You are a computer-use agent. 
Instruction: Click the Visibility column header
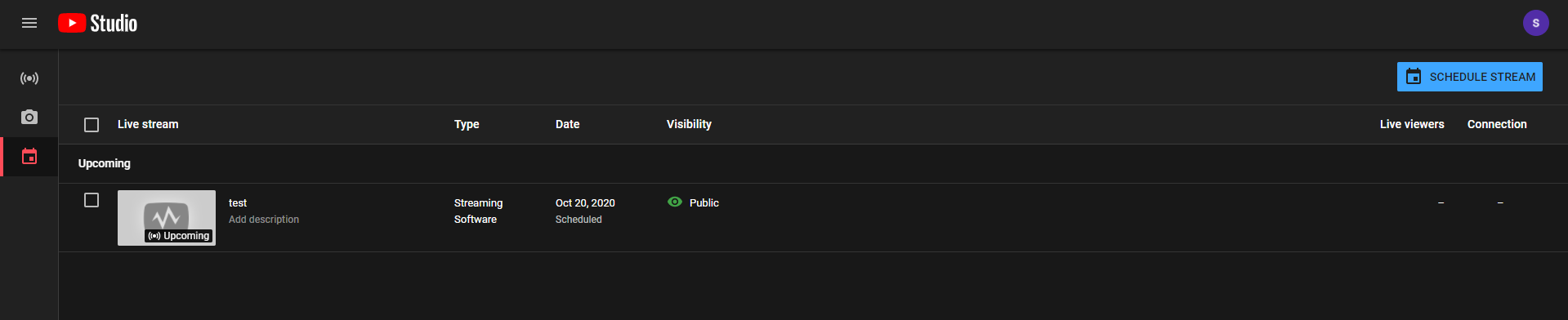689,124
